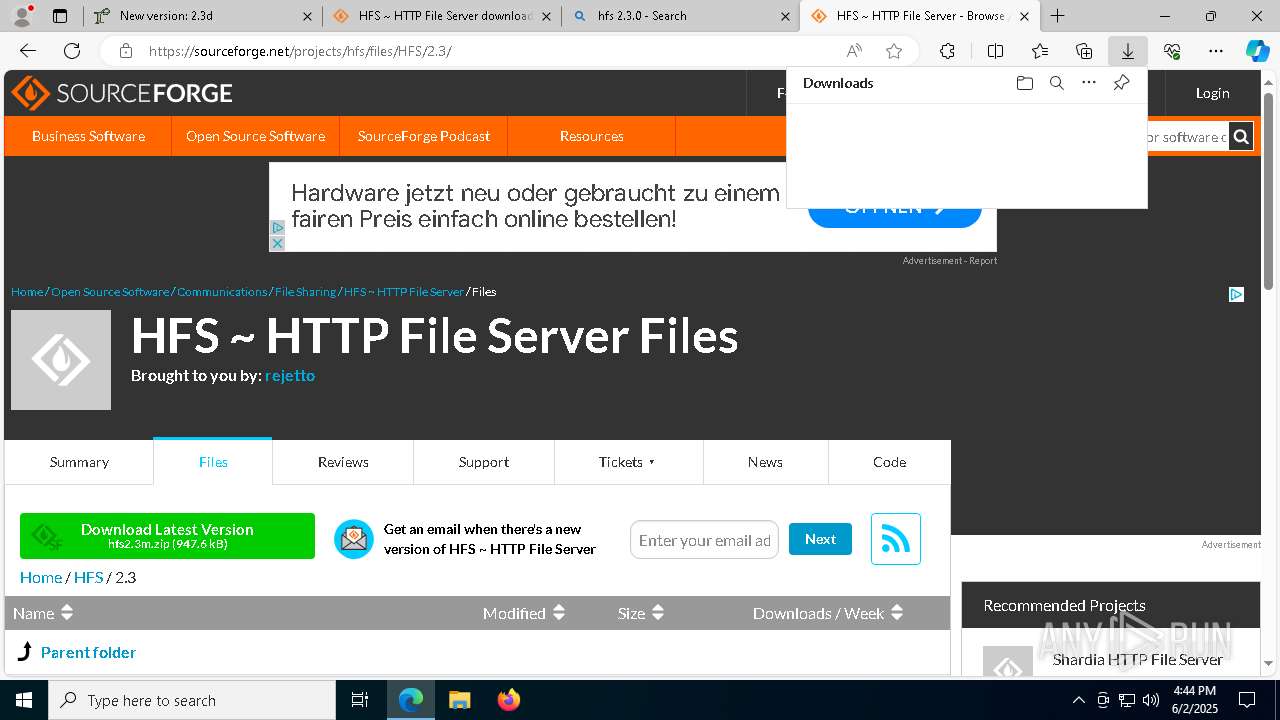The image size is (1280, 720).
Task: Search downloads with magnifier icon
Action: [1056, 83]
